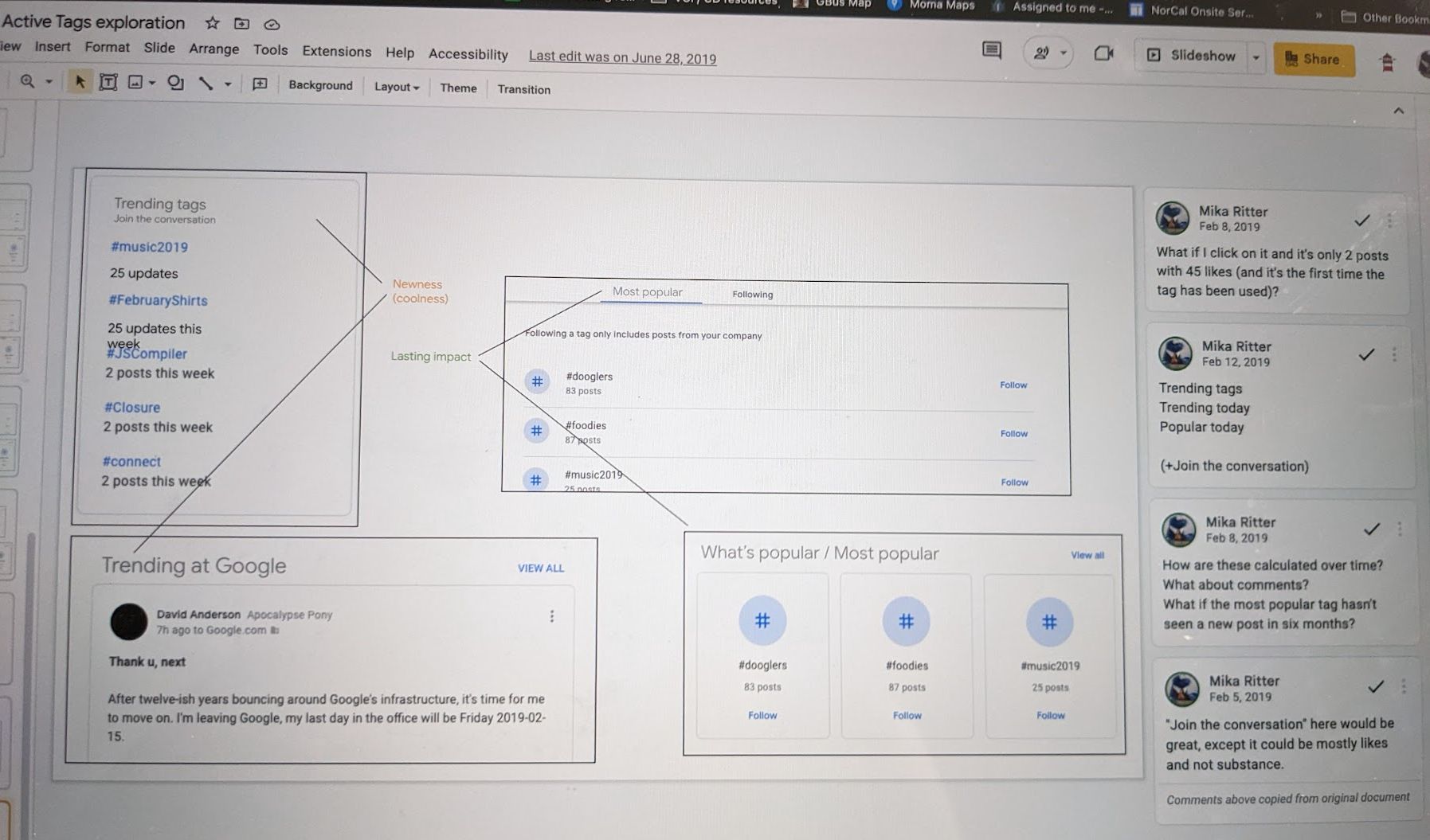Expand the line type dropdown arrow
This screenshot has height=840, width=1430.
tap(228, 84)
